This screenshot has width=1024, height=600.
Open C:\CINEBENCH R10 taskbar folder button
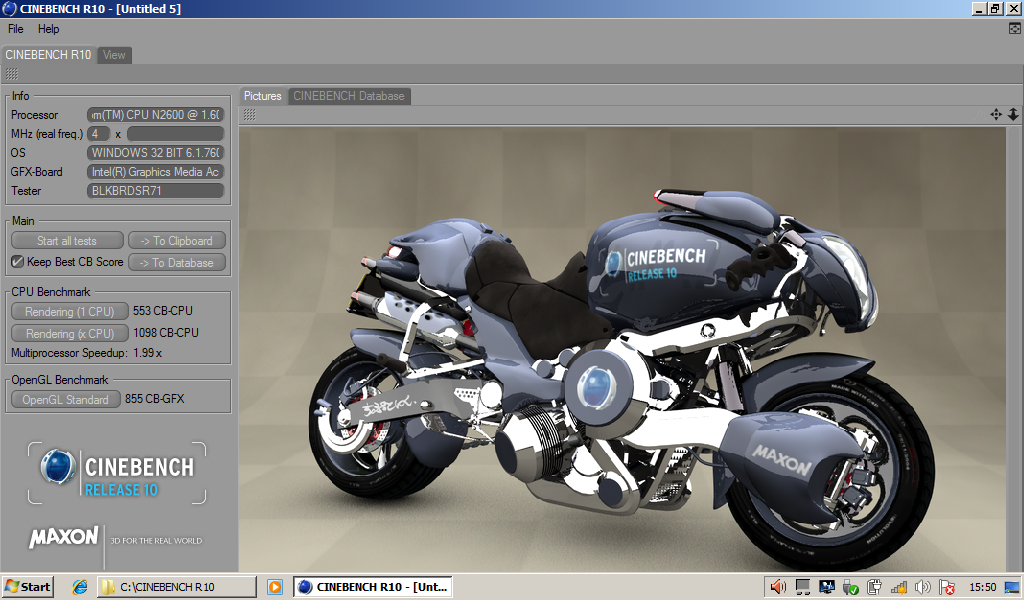177,586
